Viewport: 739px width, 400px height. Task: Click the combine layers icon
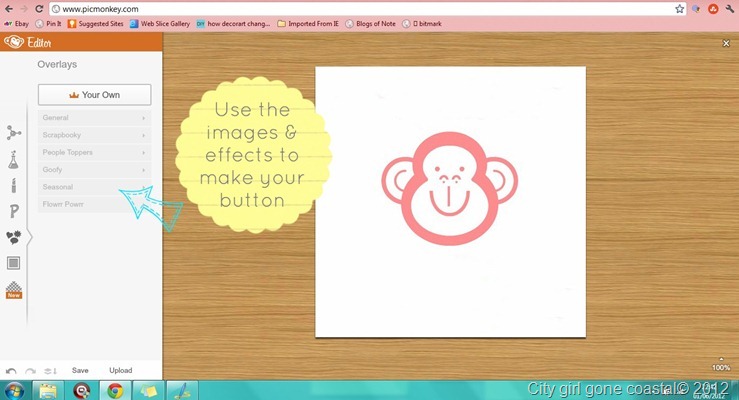coord(50,371)
